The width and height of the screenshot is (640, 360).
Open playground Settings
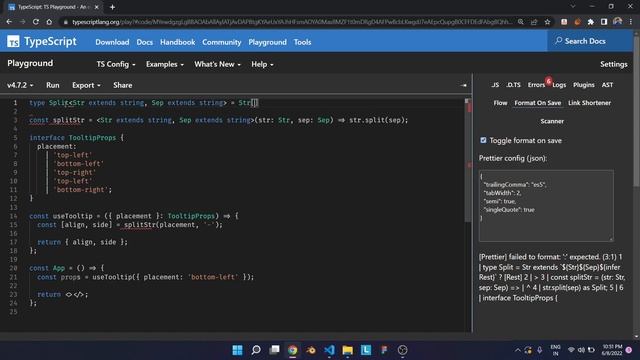[x=613, y=64]
